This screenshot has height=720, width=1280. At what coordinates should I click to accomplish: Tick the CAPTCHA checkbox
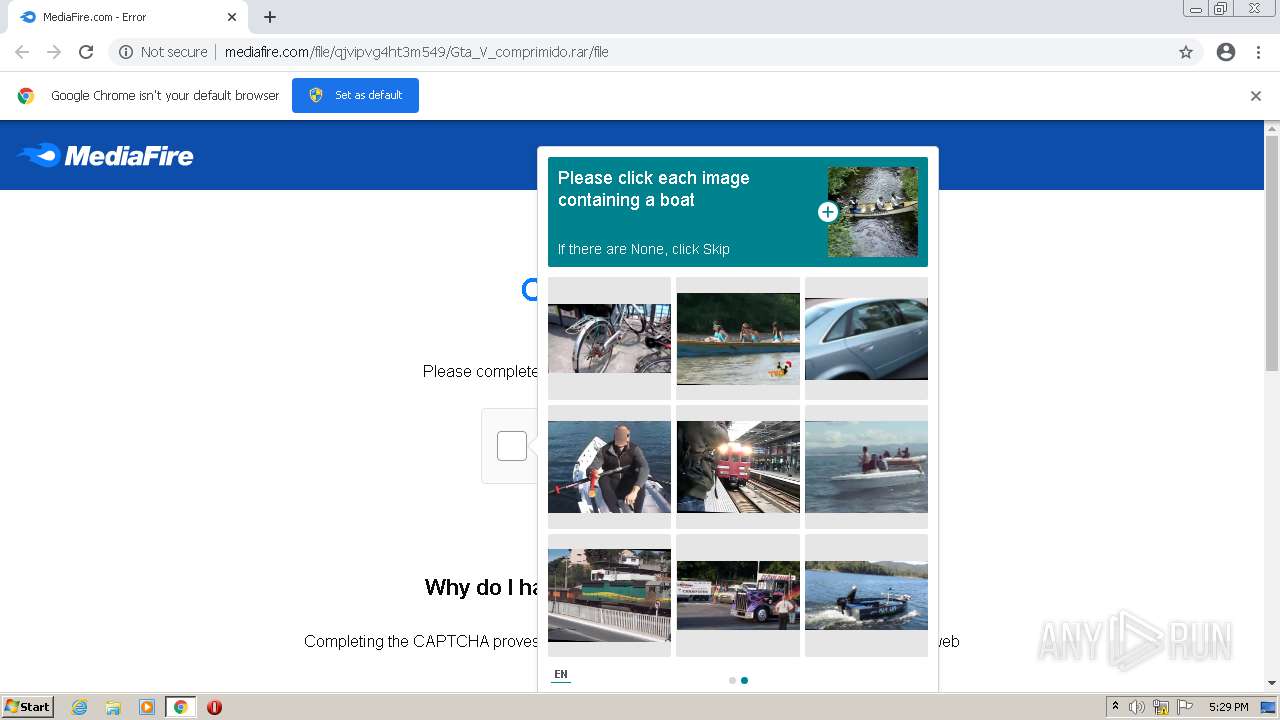tap(512, 446)
